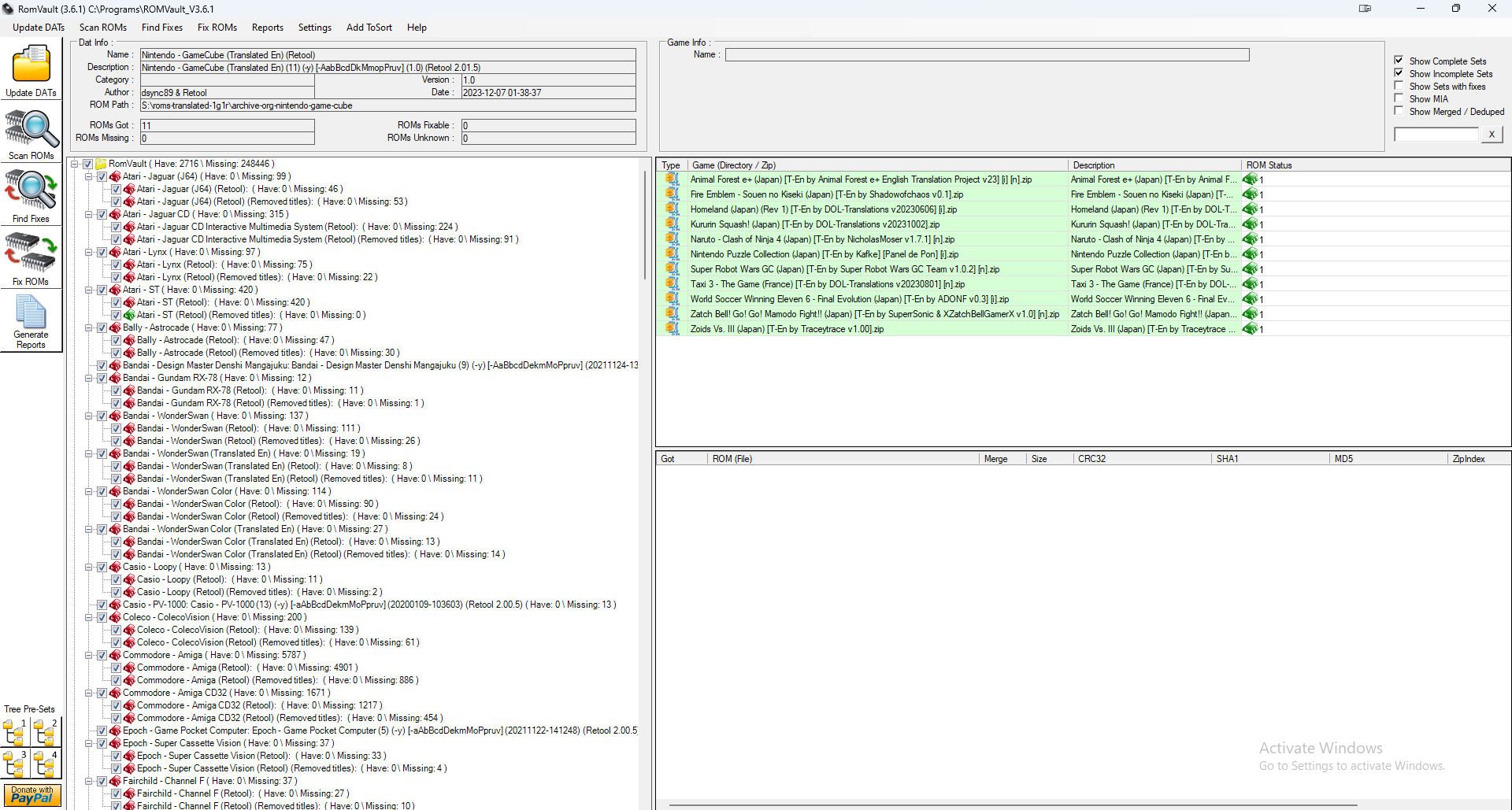This screenshot has width=1512, height=810.
Task: Collapse the Bandai - Gundam RX-78 node
Action: (89, 378)
